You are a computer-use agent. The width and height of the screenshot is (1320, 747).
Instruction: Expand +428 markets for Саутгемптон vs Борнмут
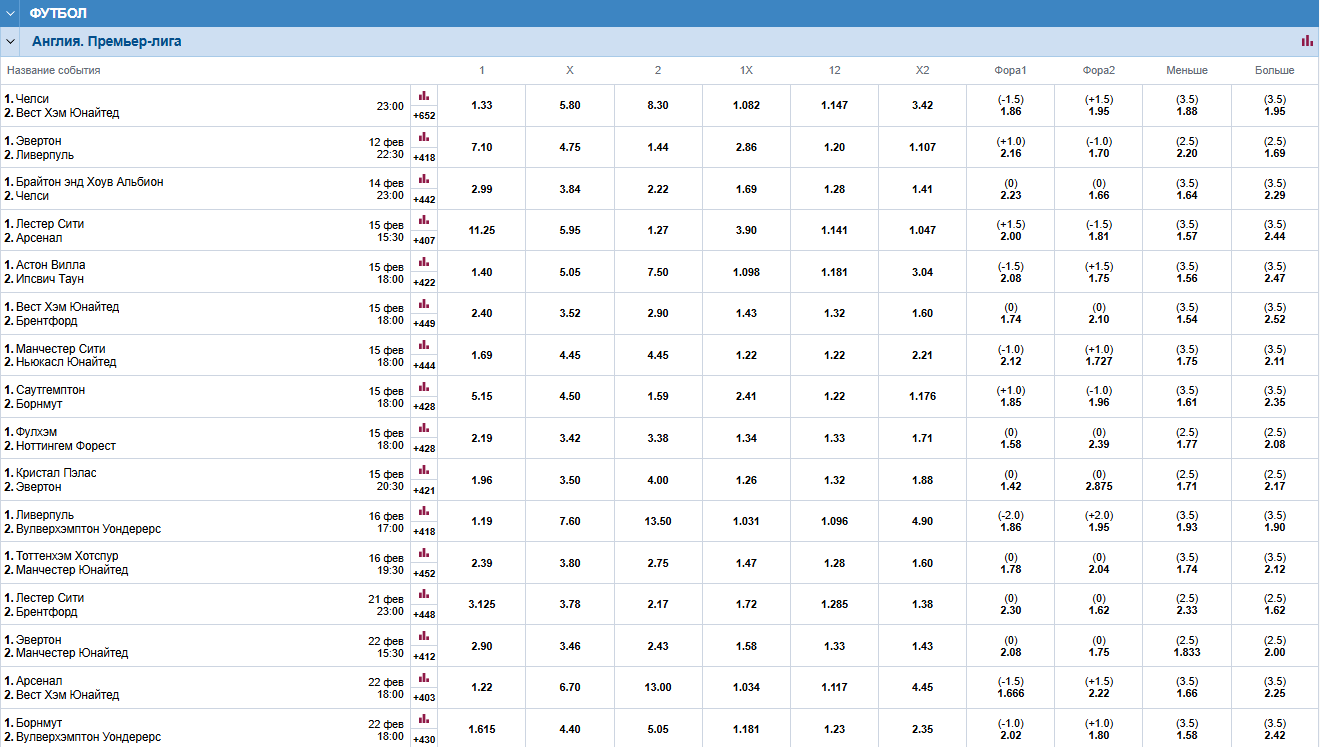(424, 407)
